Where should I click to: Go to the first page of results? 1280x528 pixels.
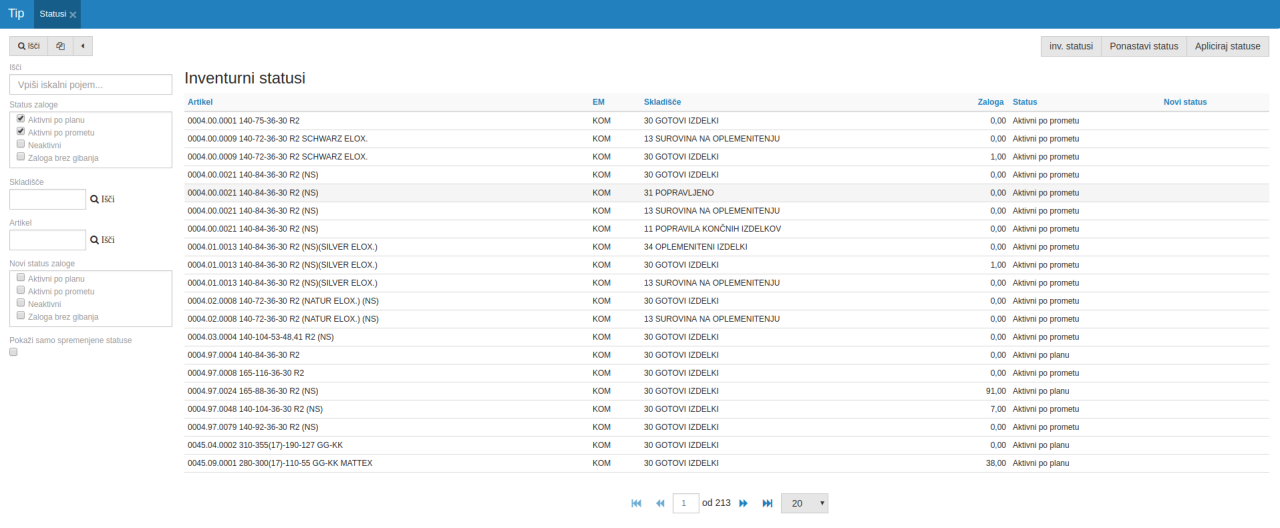tap(636, 503)
